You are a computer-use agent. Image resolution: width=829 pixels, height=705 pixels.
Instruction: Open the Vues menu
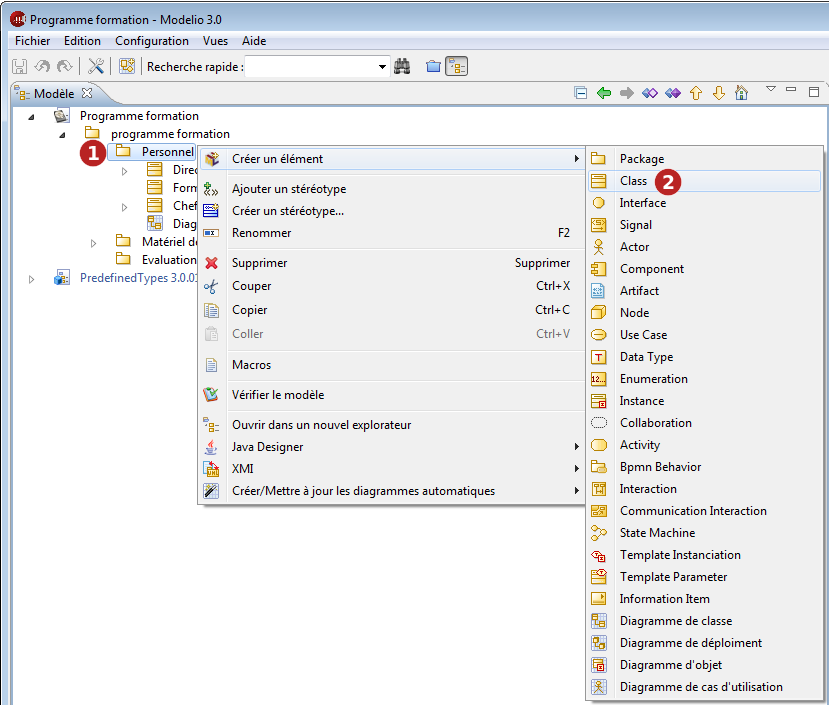215,41
